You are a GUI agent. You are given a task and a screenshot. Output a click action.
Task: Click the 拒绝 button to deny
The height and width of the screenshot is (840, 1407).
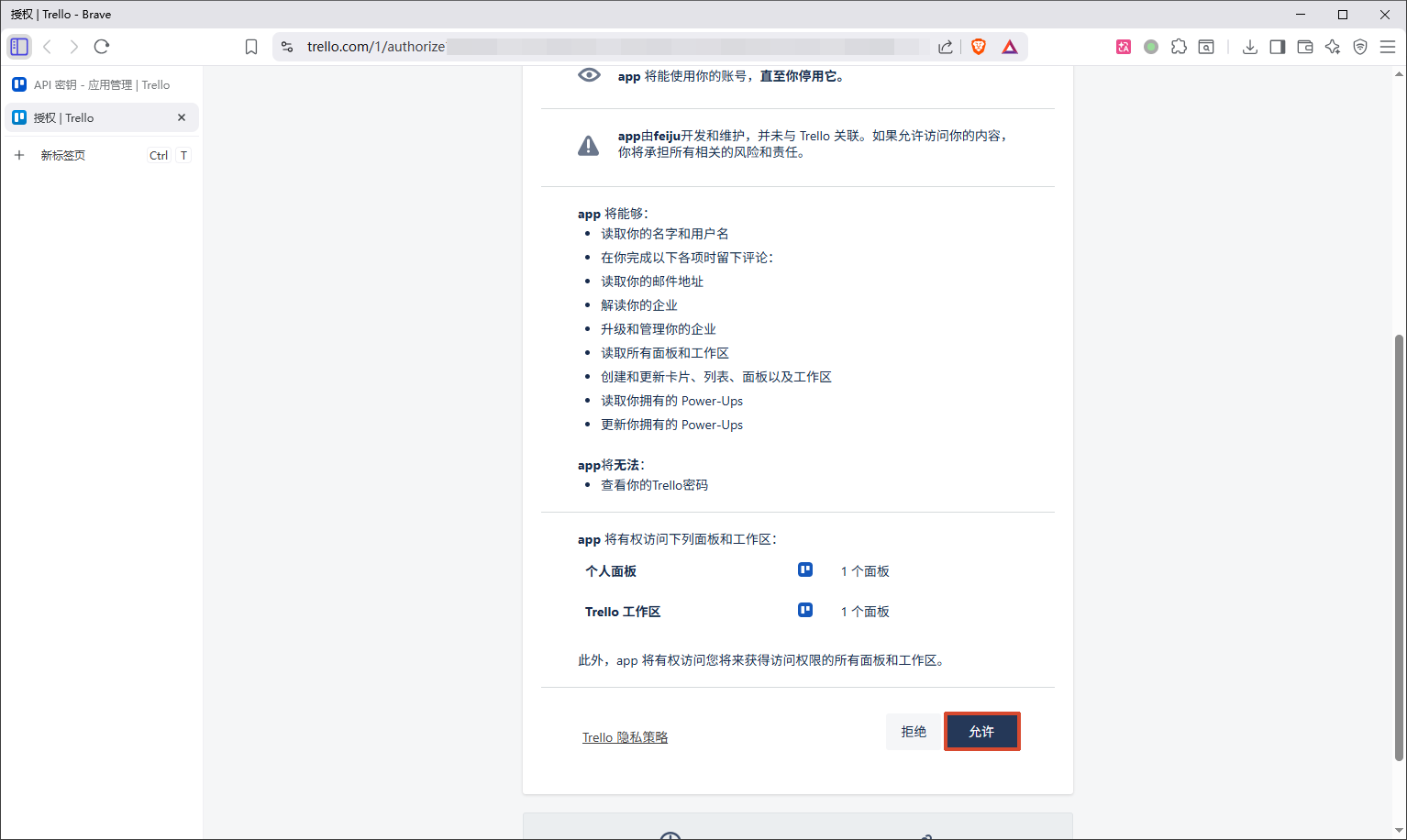tap(914, 732)
